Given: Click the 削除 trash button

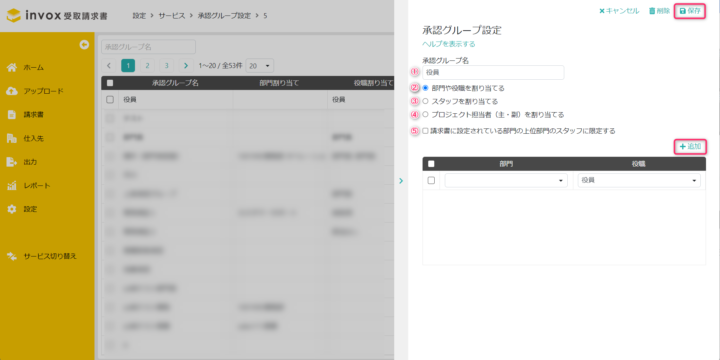Looking at the screenshot, I should [x=659, y=11].
